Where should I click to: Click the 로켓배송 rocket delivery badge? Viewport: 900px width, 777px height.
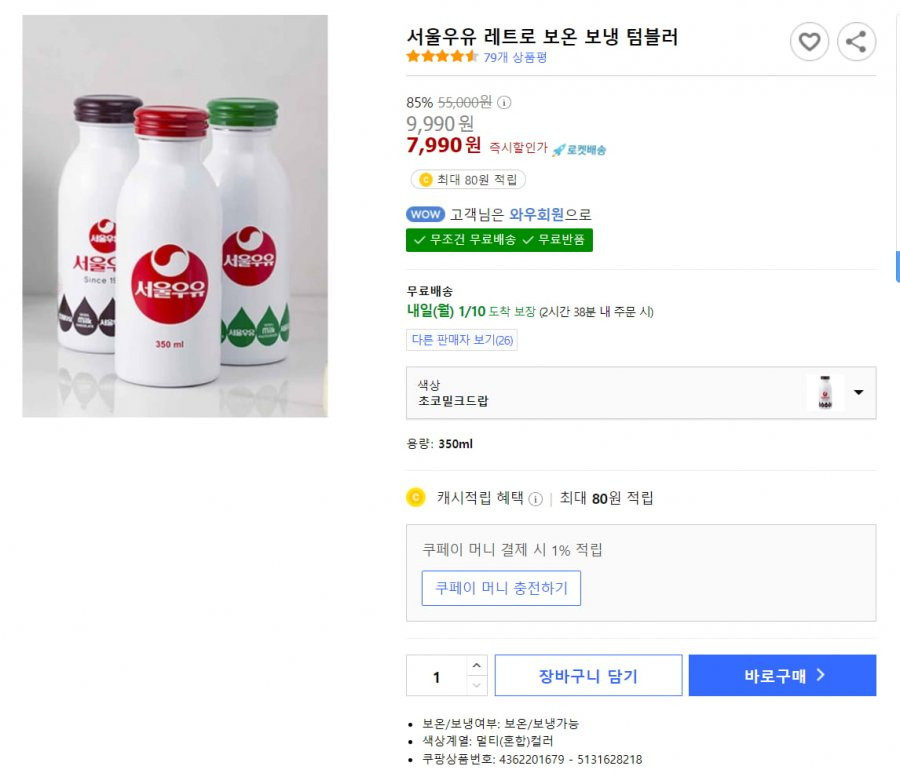coord(579,150)
